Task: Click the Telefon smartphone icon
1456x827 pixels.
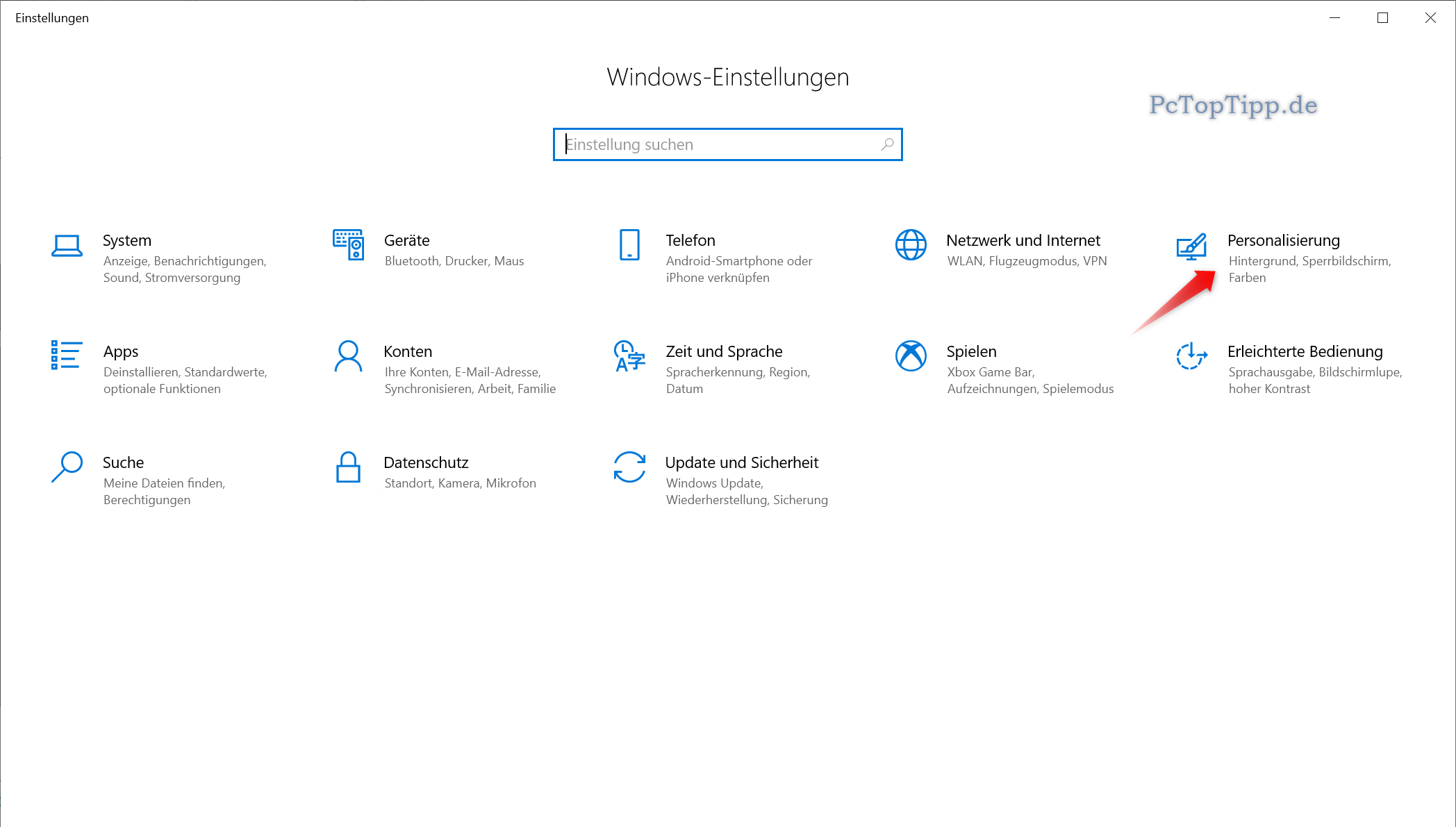Action: coord(629,244)
